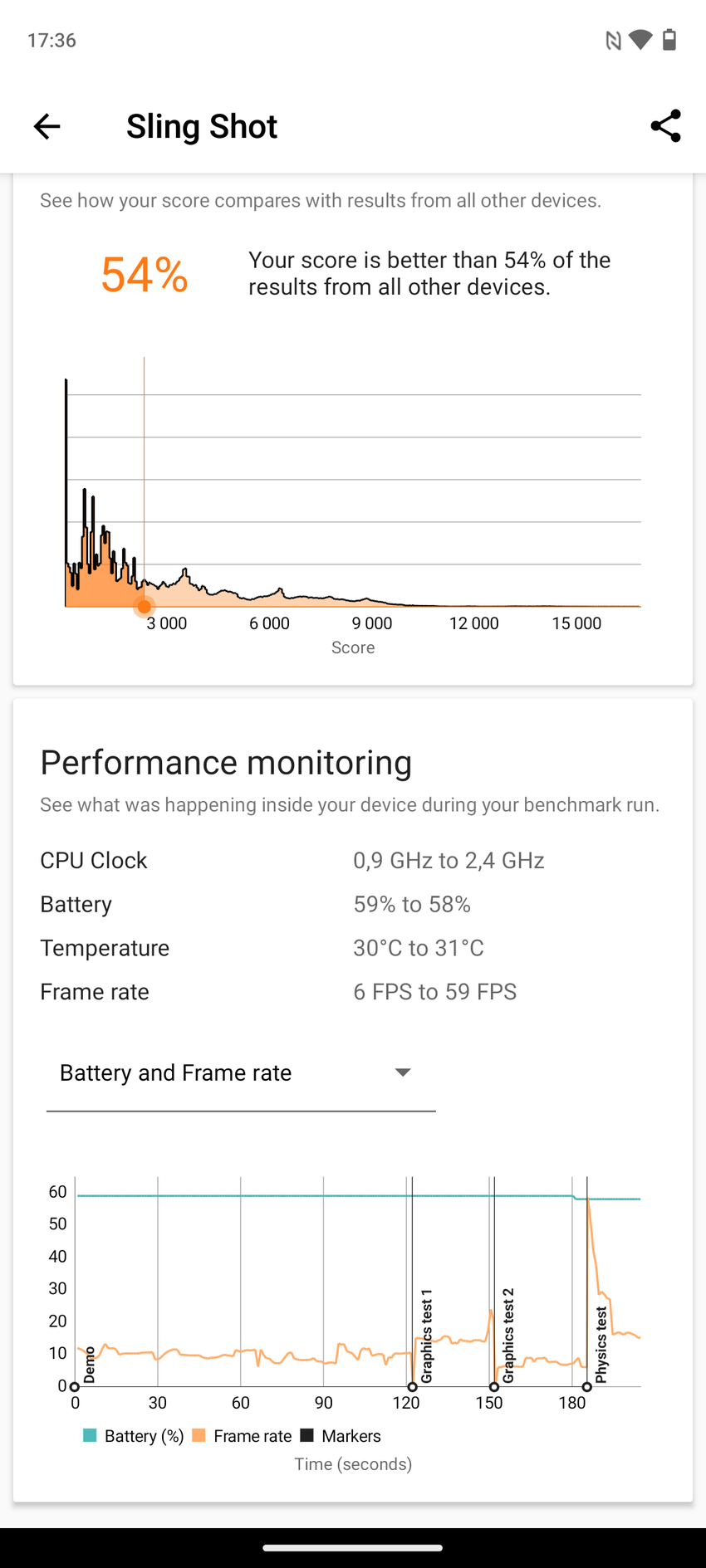The width and height of the screenshot is (706, 1568).
Task: Tap the orange score dot on histogram
Action: 144,607
